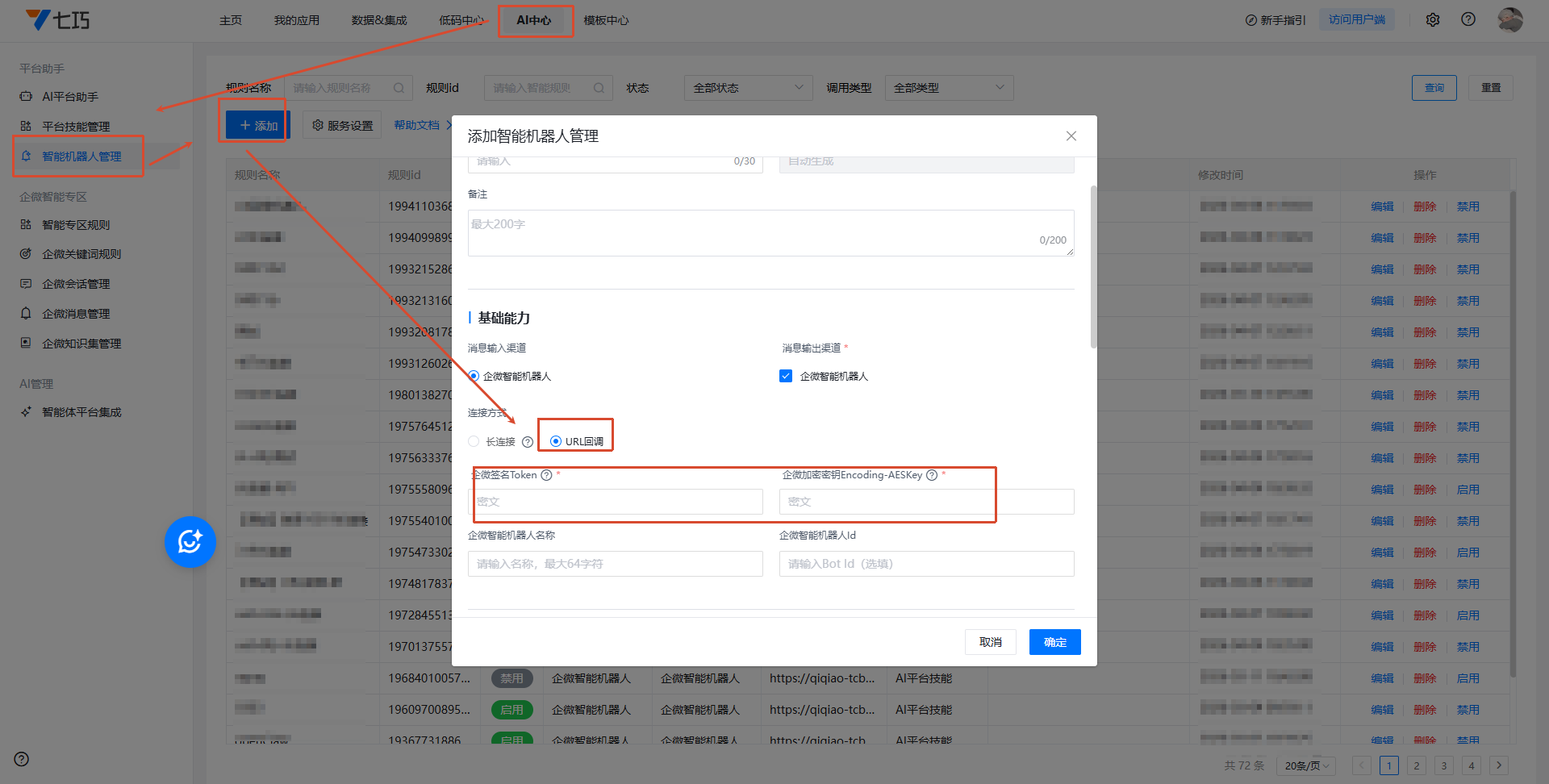Open the help question mark icon in header
This screenshot has width=1549, height=784.
[1468, 20]
